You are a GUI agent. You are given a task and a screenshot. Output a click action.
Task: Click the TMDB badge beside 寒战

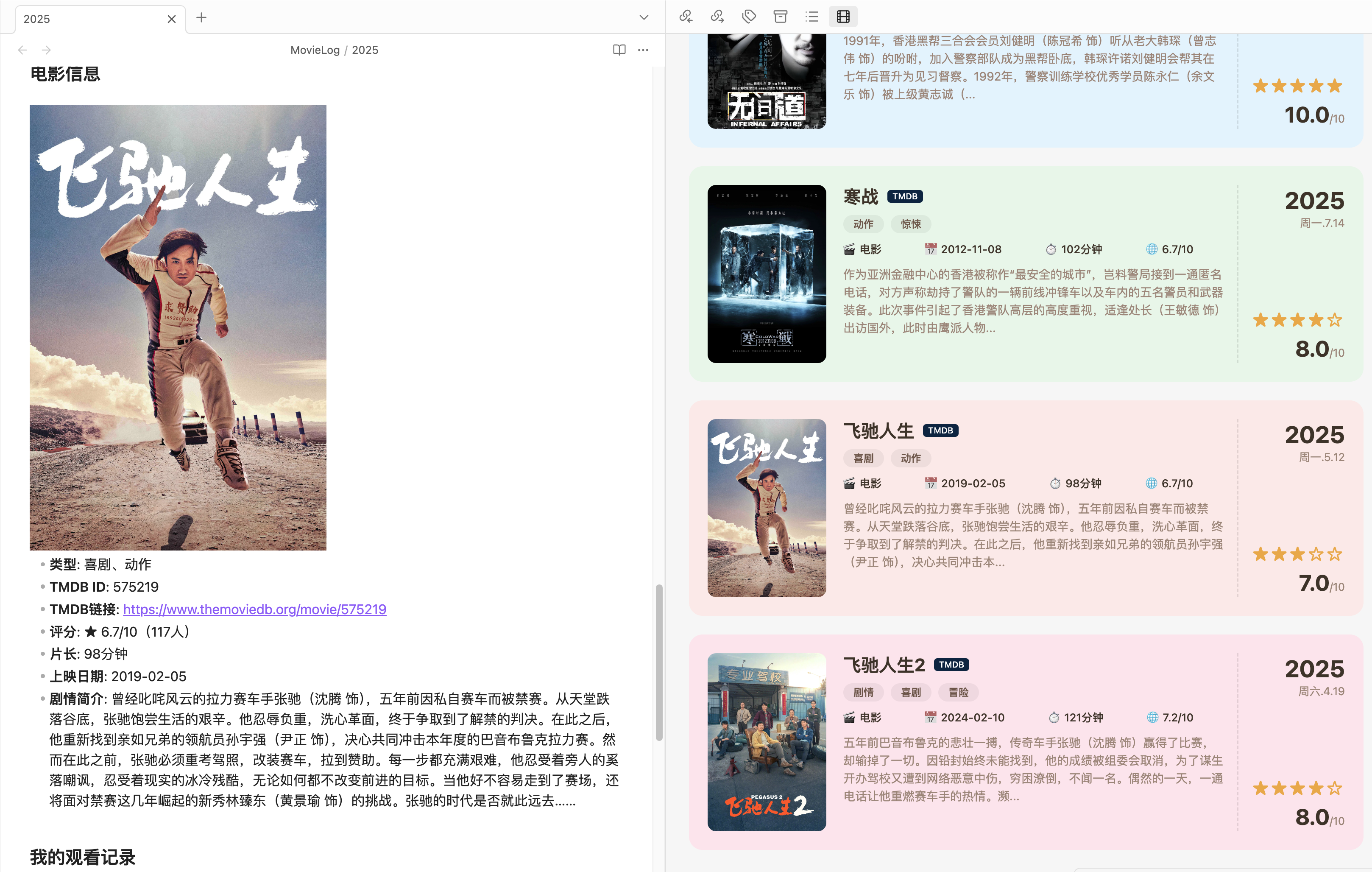(x=905, y=197)
